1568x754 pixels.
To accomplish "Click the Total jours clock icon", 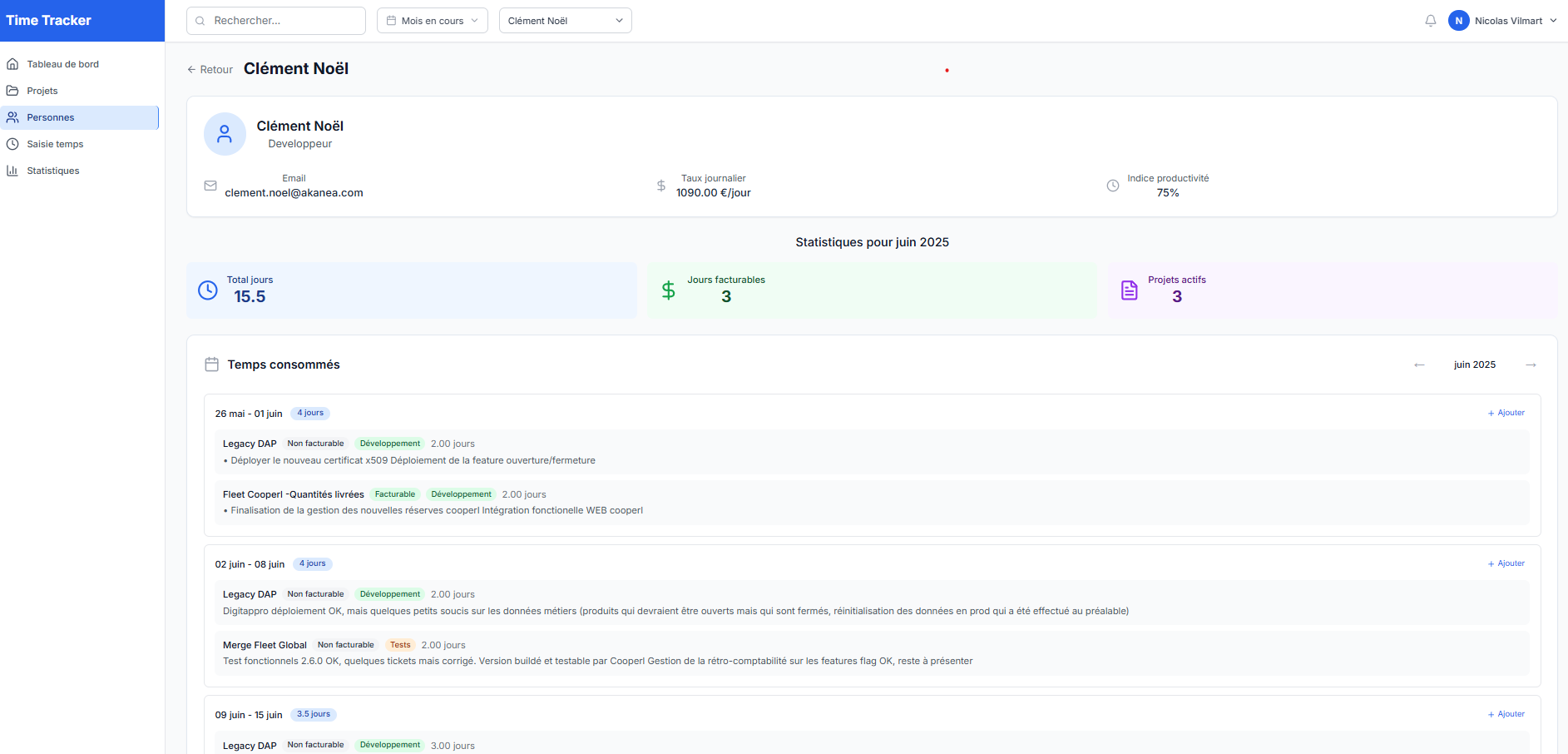I will [x=208, y=290].
